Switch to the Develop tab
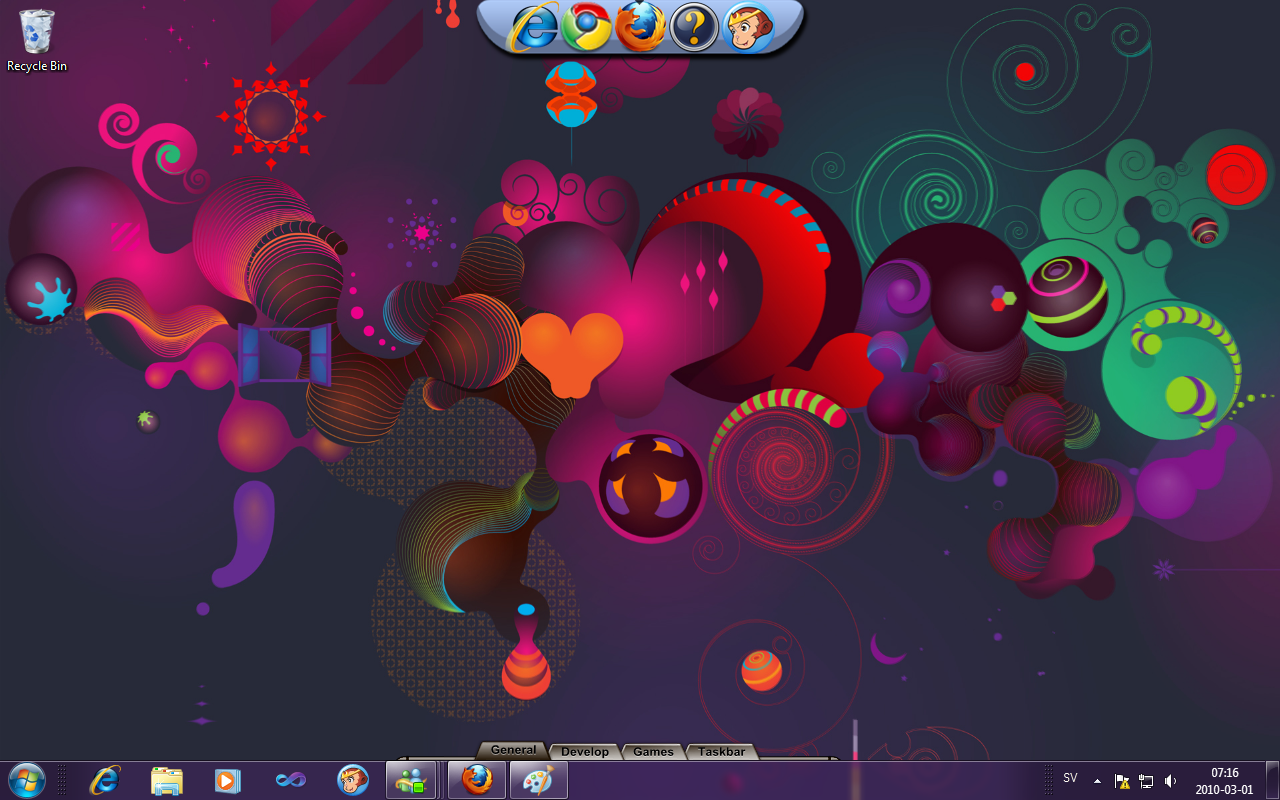The height and width of the screenshot is (800, 1280). 584,752
